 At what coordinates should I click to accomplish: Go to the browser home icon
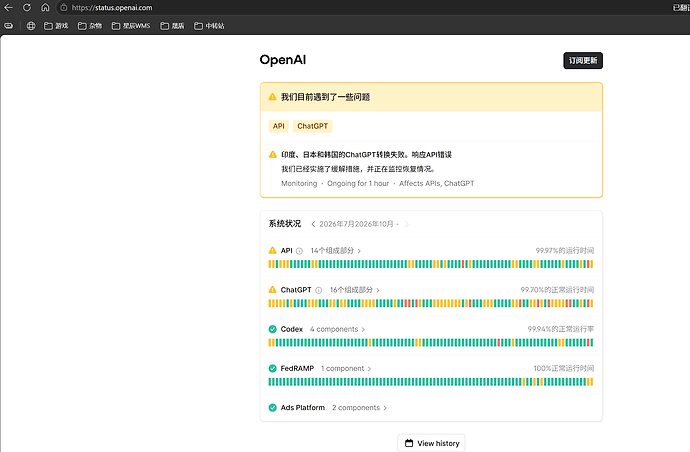pos(45,7)
